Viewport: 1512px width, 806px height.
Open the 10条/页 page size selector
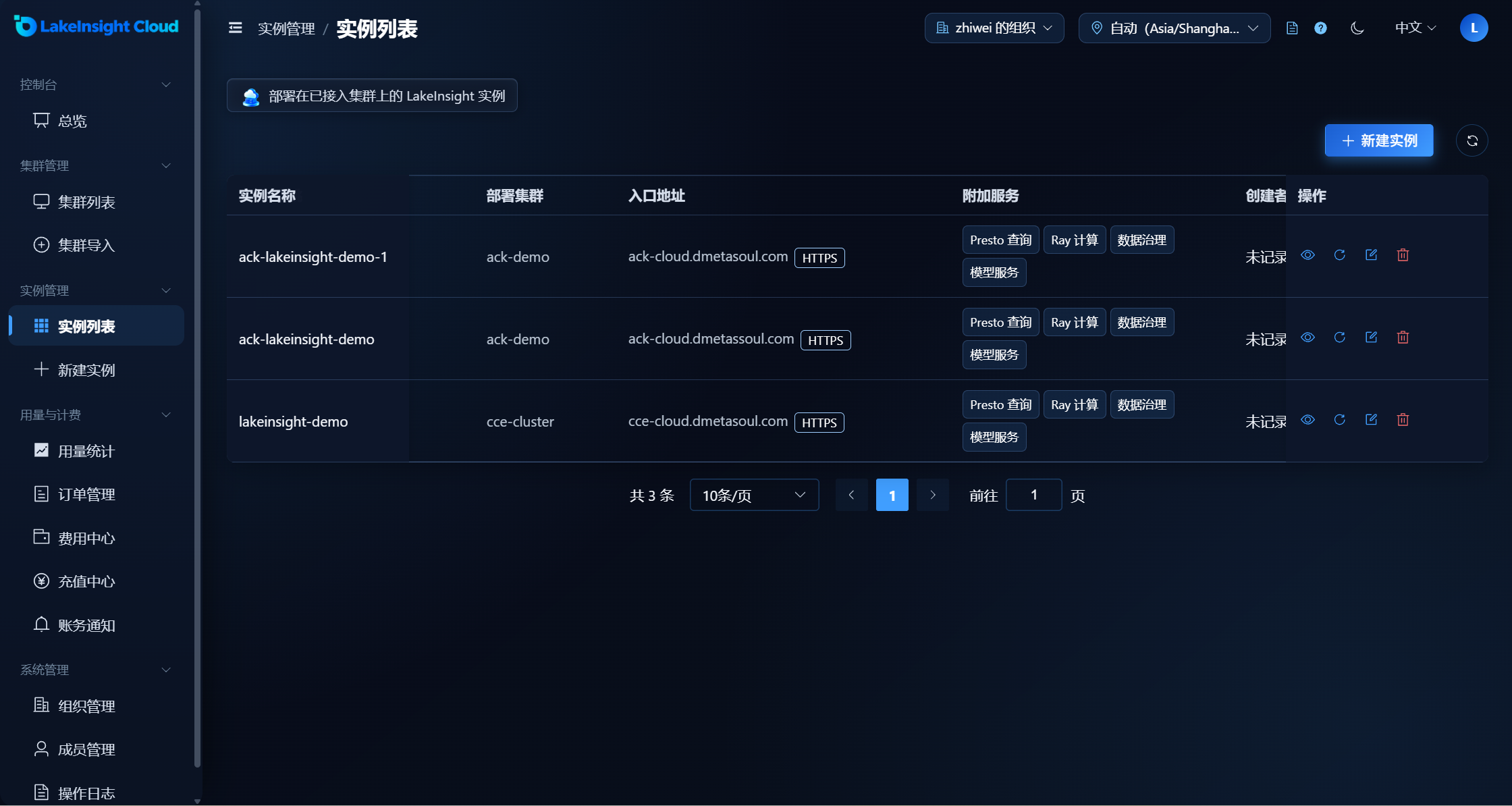[754, 495]
